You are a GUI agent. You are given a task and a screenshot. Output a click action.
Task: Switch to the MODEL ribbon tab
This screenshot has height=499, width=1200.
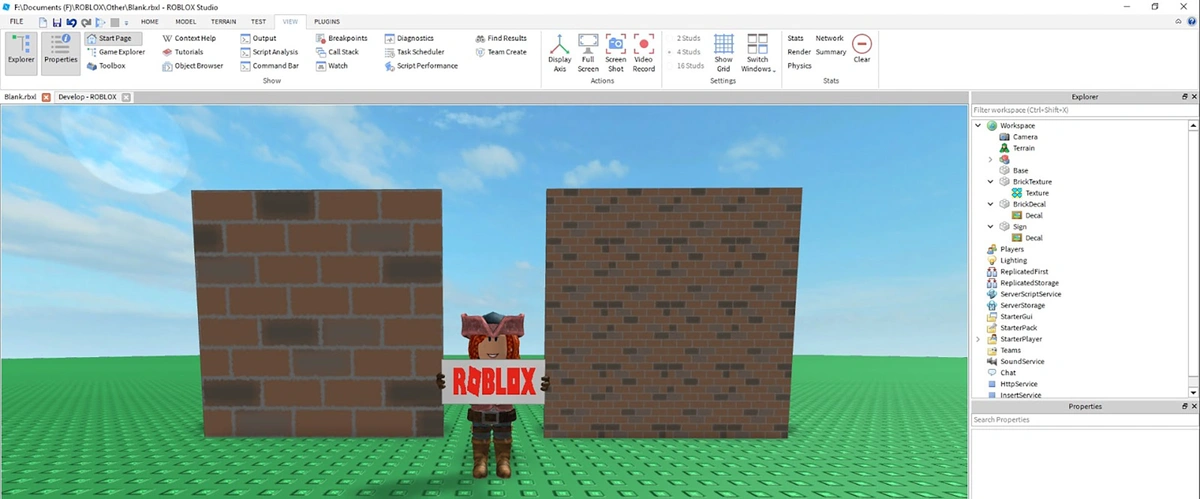185,21
